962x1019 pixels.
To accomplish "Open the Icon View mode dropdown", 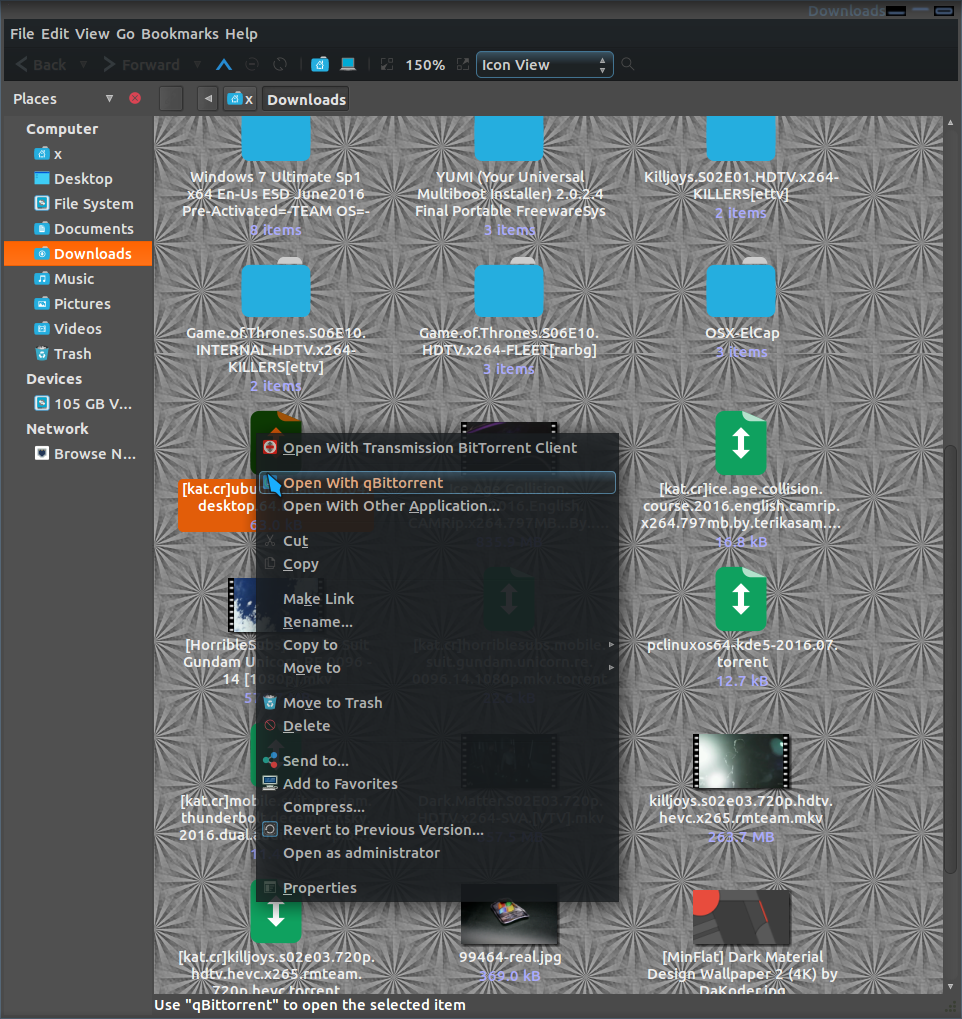I will [x=545, y=64].
